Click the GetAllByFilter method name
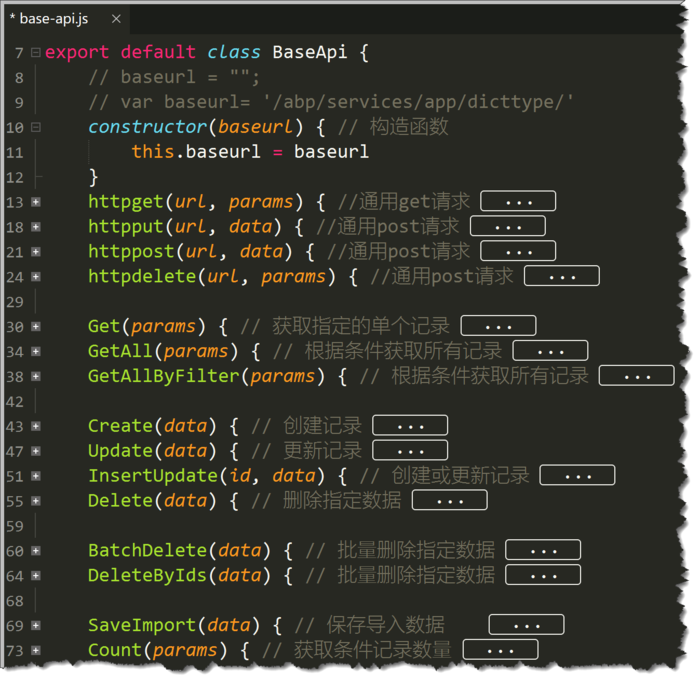 (x=164, y=377)
